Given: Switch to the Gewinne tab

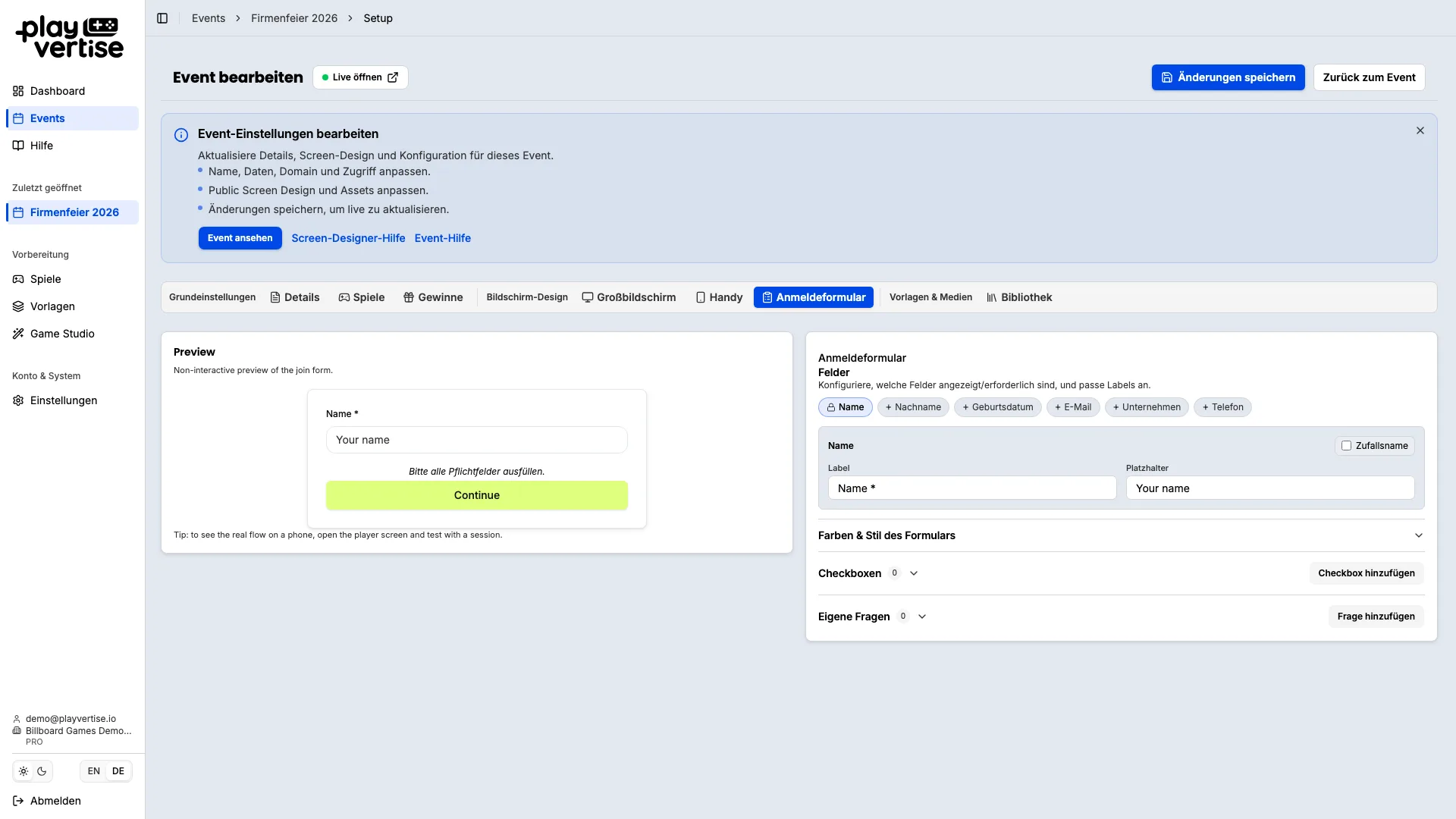Looking at the screenshot, I should (433, 297).
